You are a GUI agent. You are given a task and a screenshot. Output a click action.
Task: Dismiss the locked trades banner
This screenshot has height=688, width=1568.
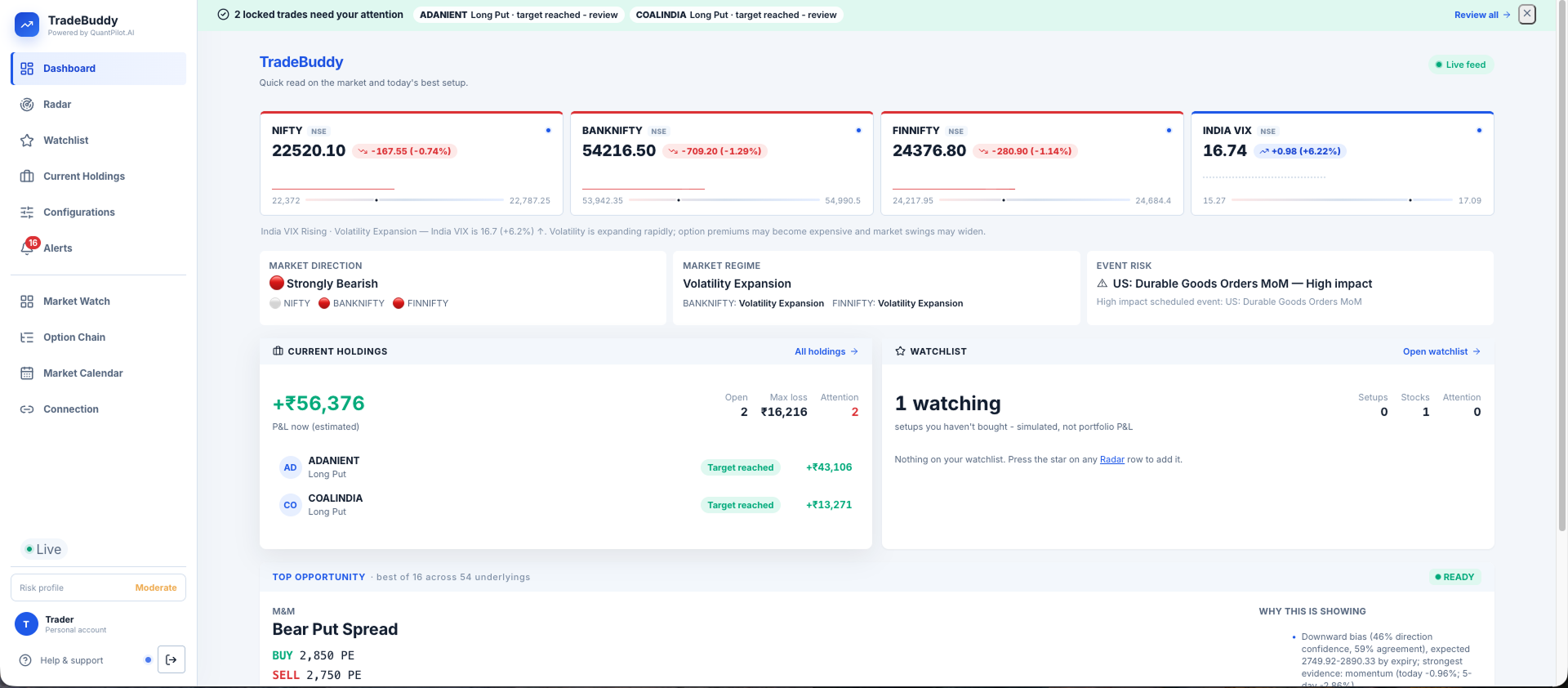1527,14
